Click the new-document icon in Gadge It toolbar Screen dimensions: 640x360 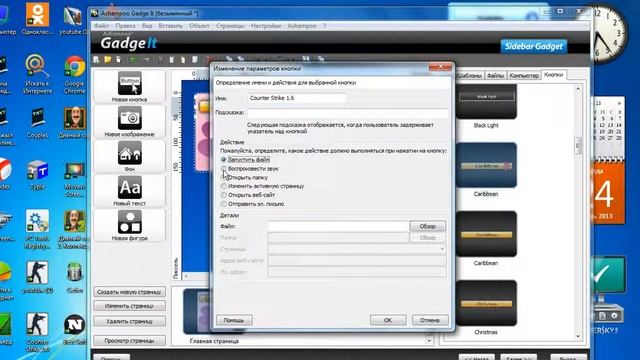tap(96, 60)
